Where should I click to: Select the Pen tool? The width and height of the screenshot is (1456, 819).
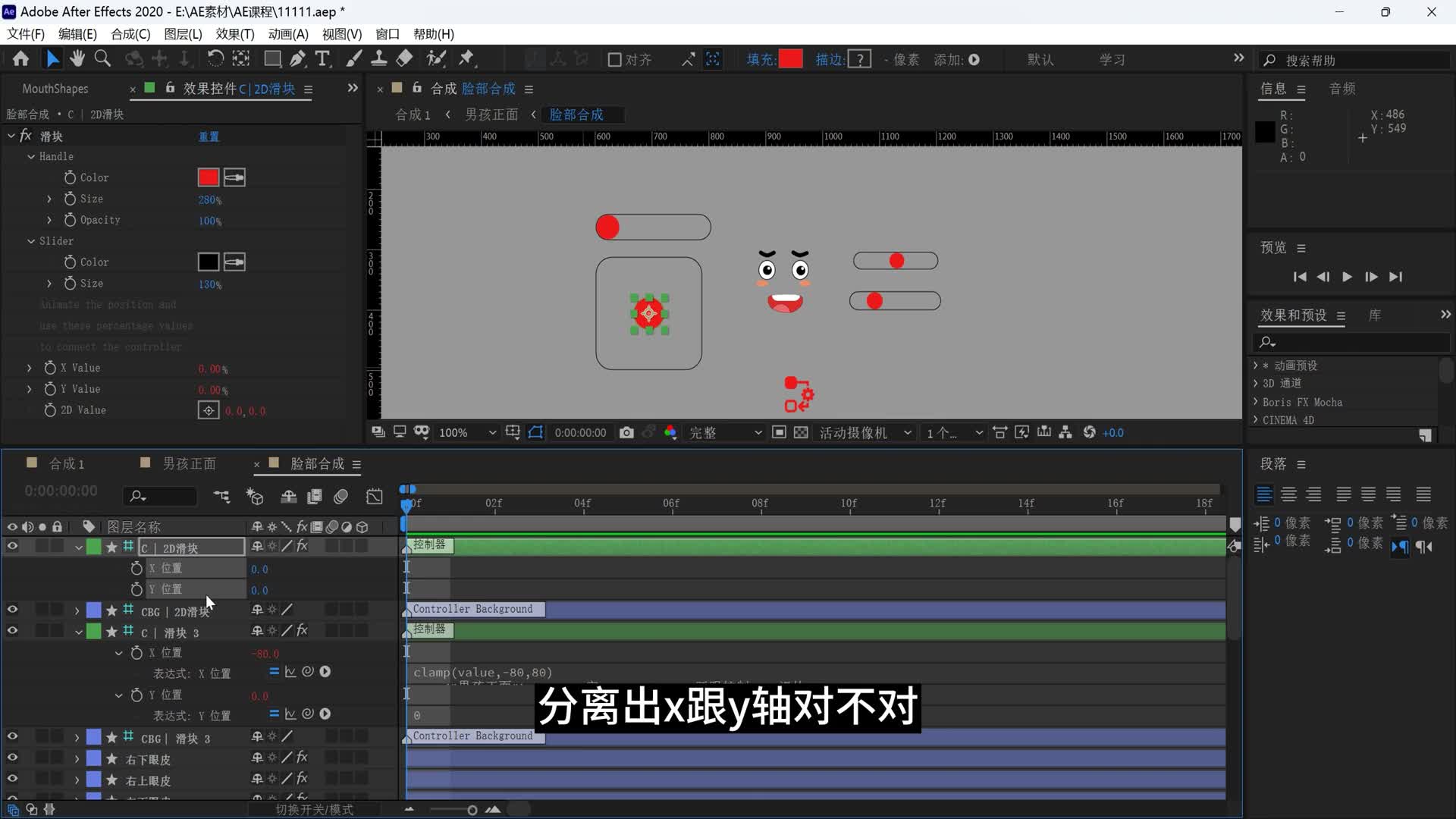tap(298, 59)
